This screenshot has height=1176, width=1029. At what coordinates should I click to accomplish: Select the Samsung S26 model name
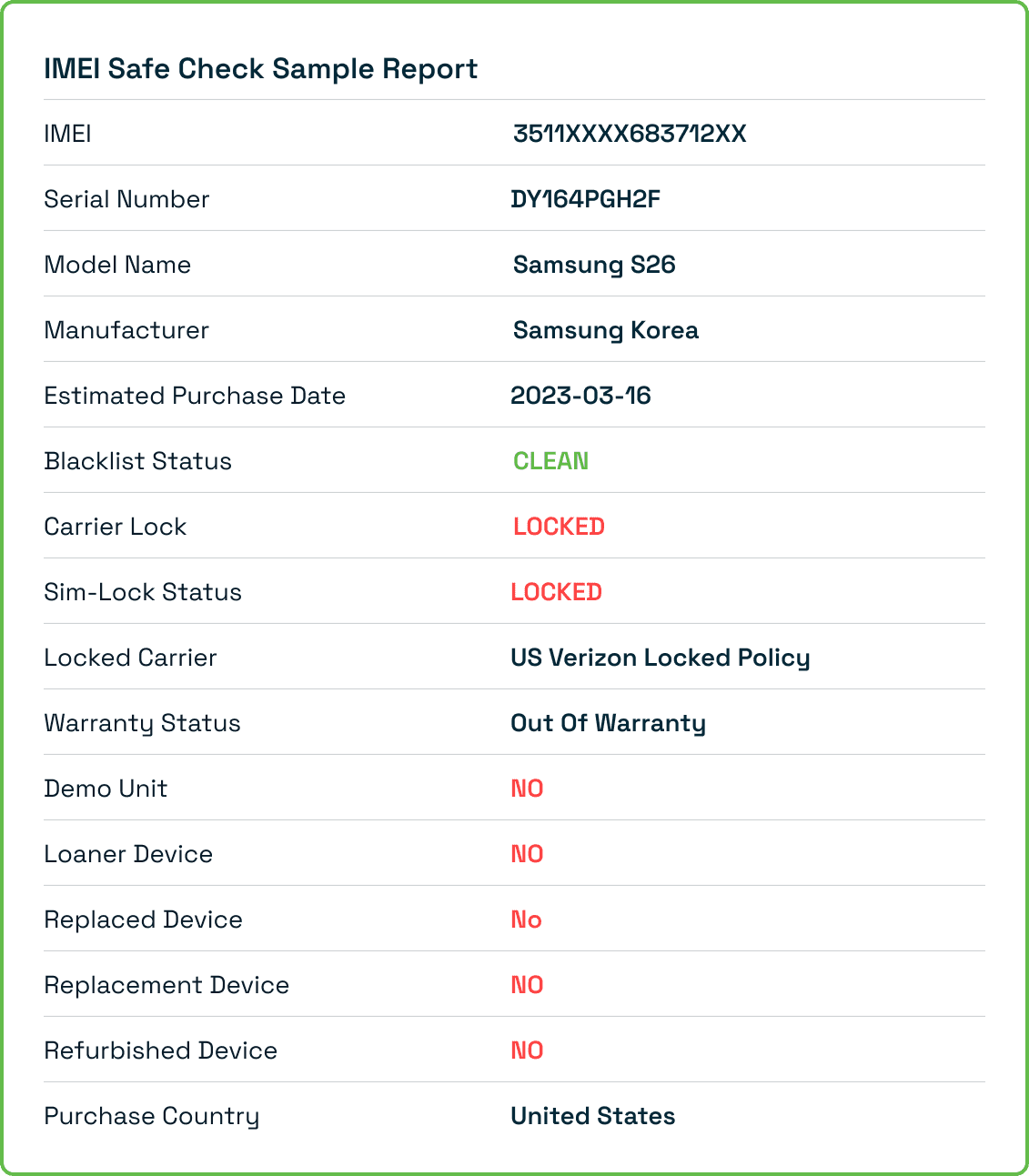point(594,265)
